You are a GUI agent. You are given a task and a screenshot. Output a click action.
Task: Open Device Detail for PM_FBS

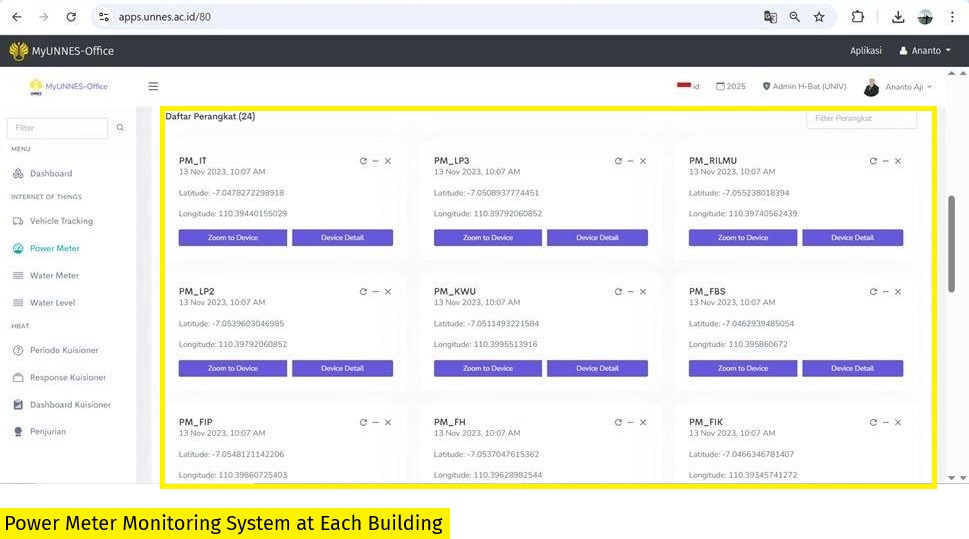click(852, 368)
